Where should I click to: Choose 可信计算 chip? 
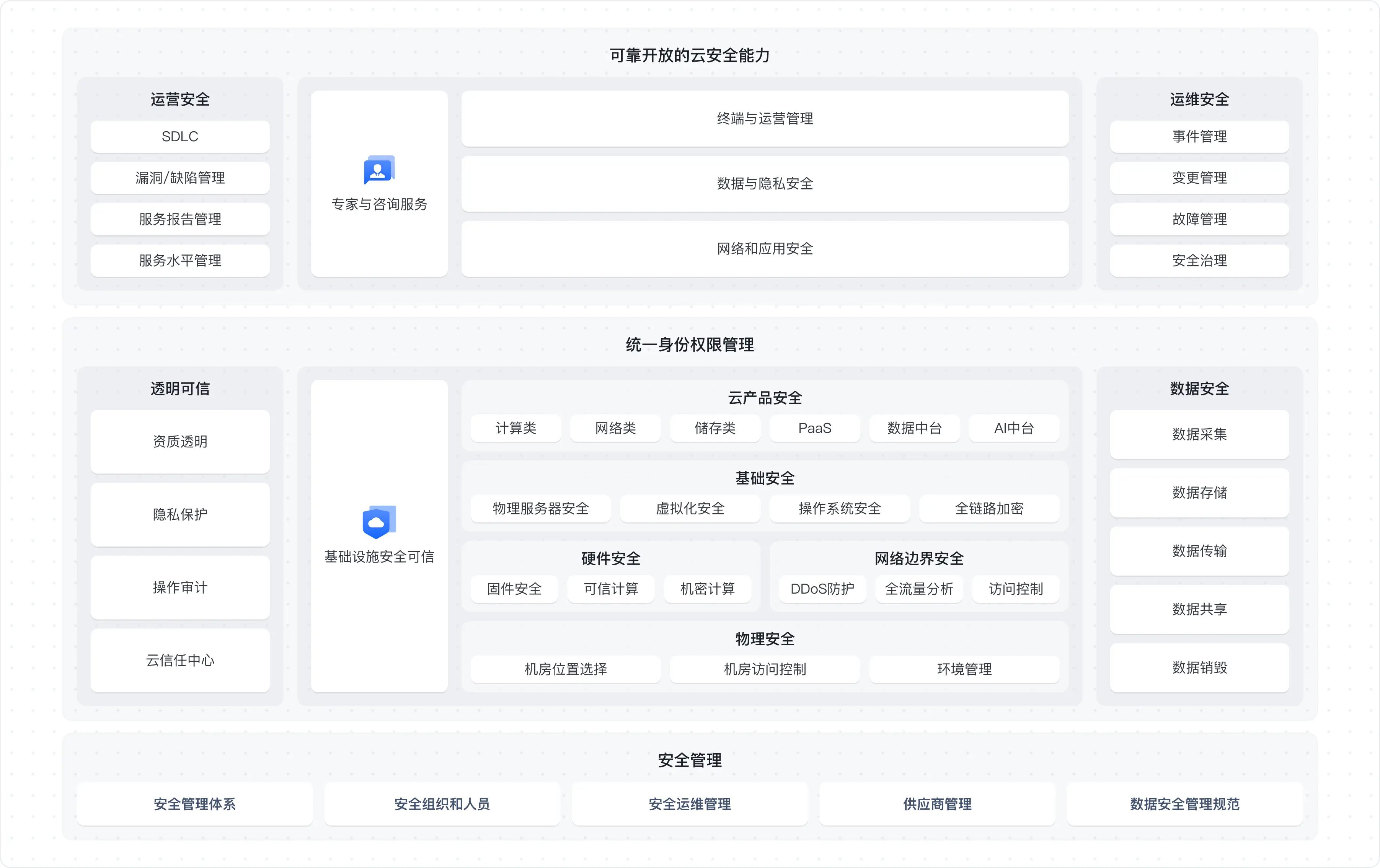point(611,588)
